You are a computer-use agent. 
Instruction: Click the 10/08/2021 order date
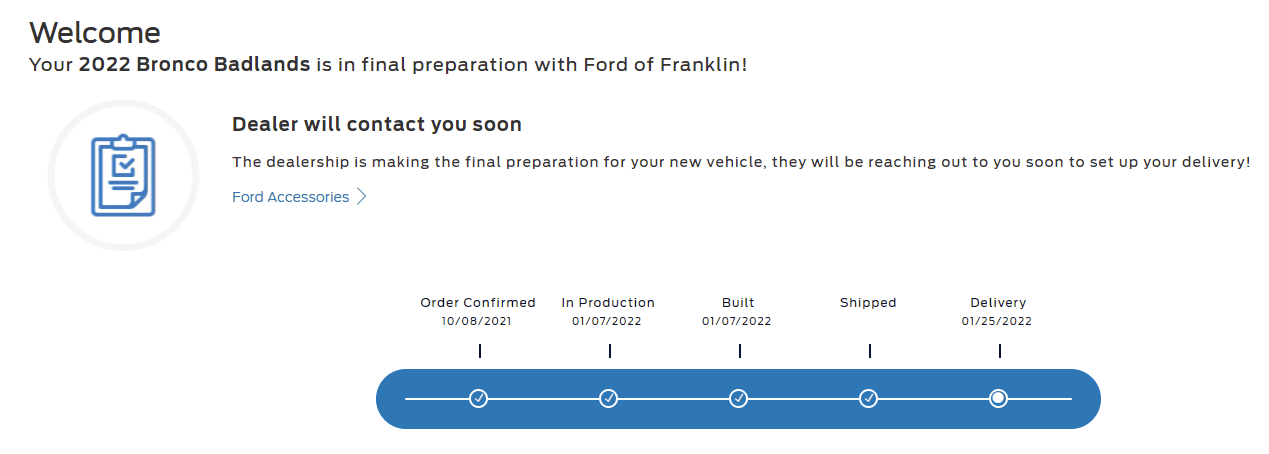(x=477, y=321)
